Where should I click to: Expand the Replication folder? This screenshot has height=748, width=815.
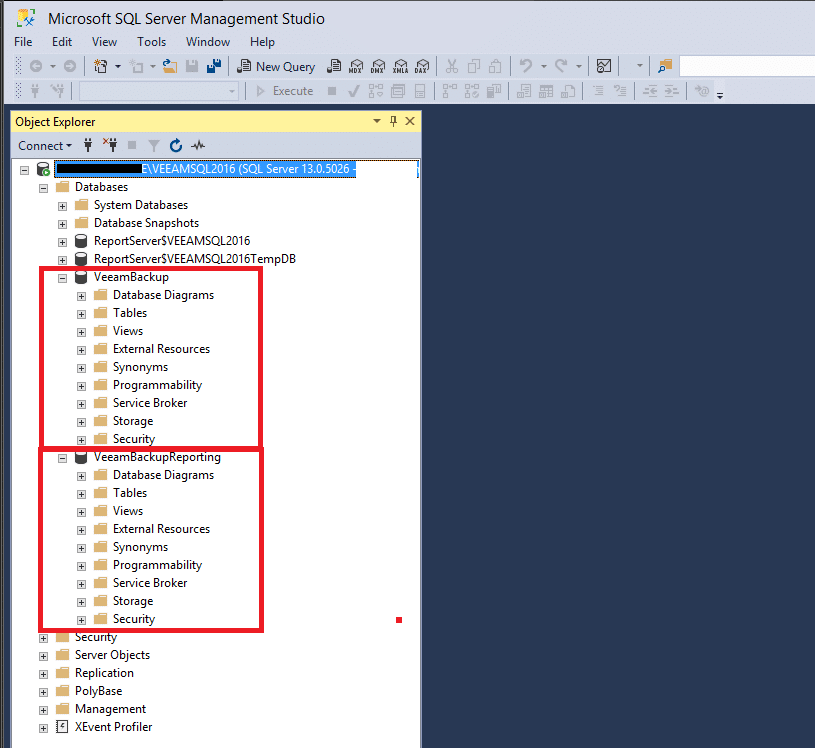pos(44,674)
